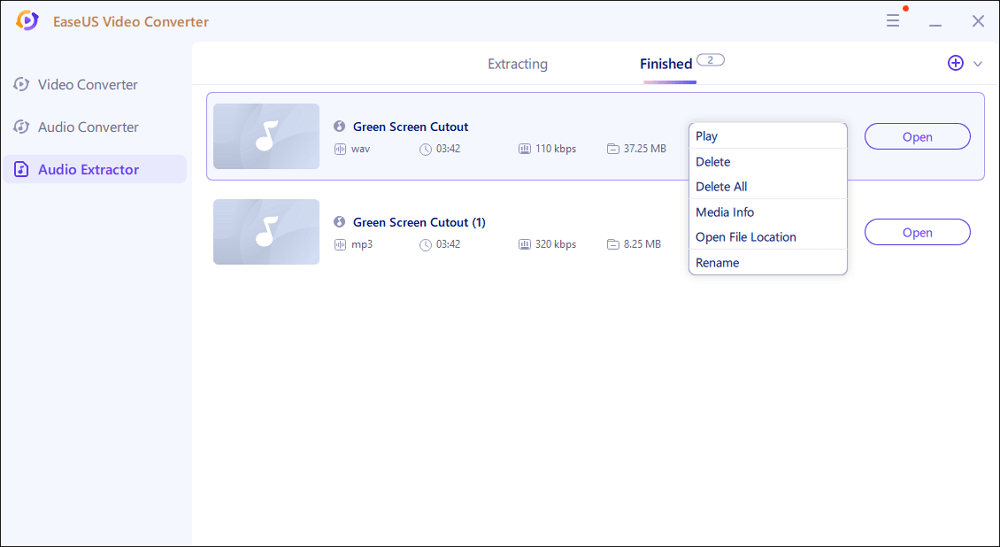Image resolution: width=1000 pixels, height=547 pixels.
Task: Click the EaseUS Video Converter logo icon
Action: (27, 21)
